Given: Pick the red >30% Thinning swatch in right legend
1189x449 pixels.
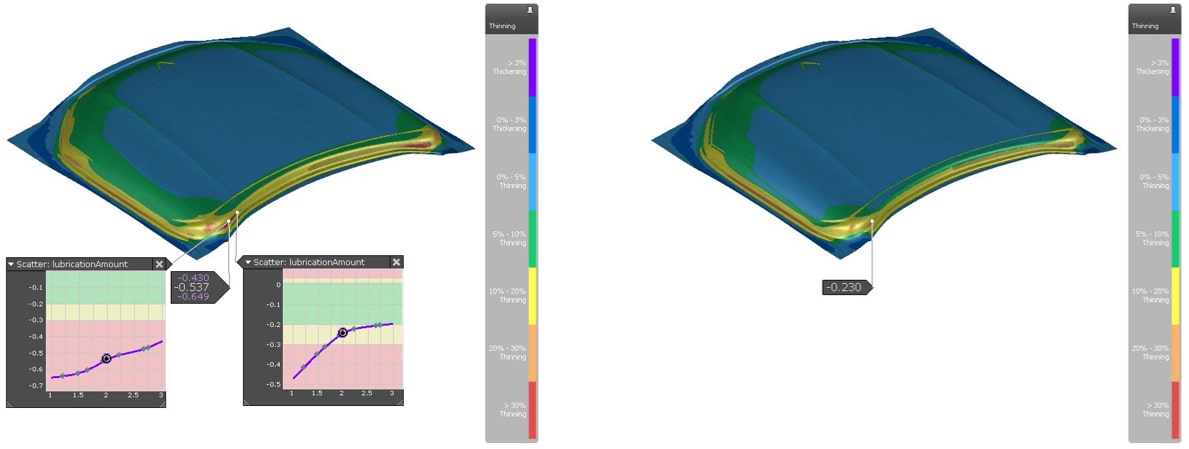Looking at the screenshot, I should click(1175, 410).
